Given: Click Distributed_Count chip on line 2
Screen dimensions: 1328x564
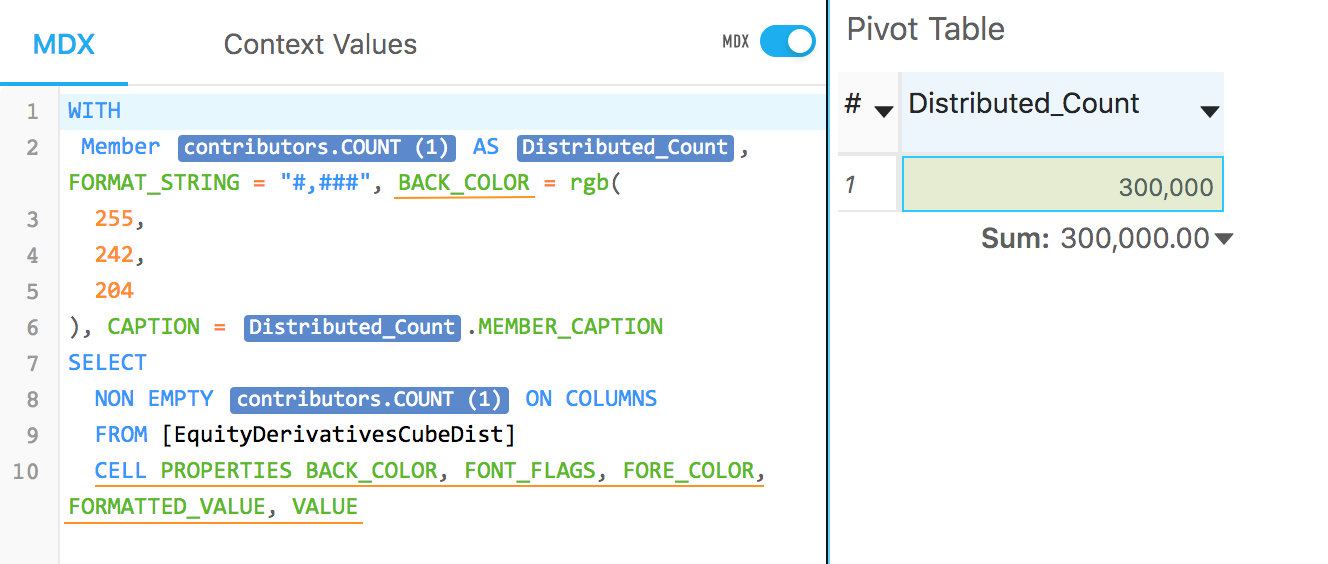Looking at the screenshot, I should pos(625,147).
